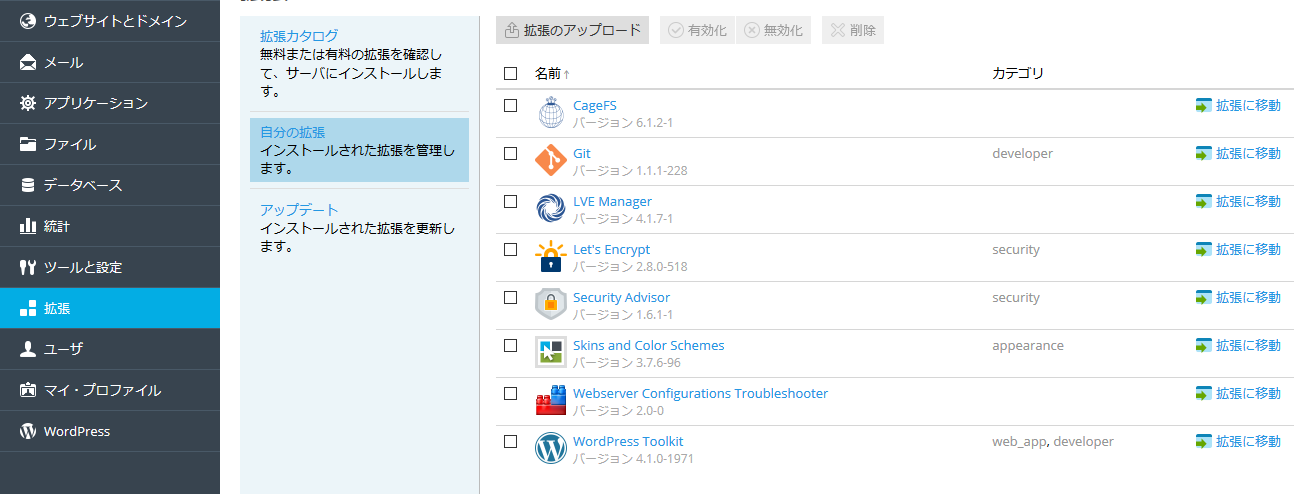Go to ツールと設定 in the sidebar
This screenshot has width=1304, height=494.
coord(82,267)
